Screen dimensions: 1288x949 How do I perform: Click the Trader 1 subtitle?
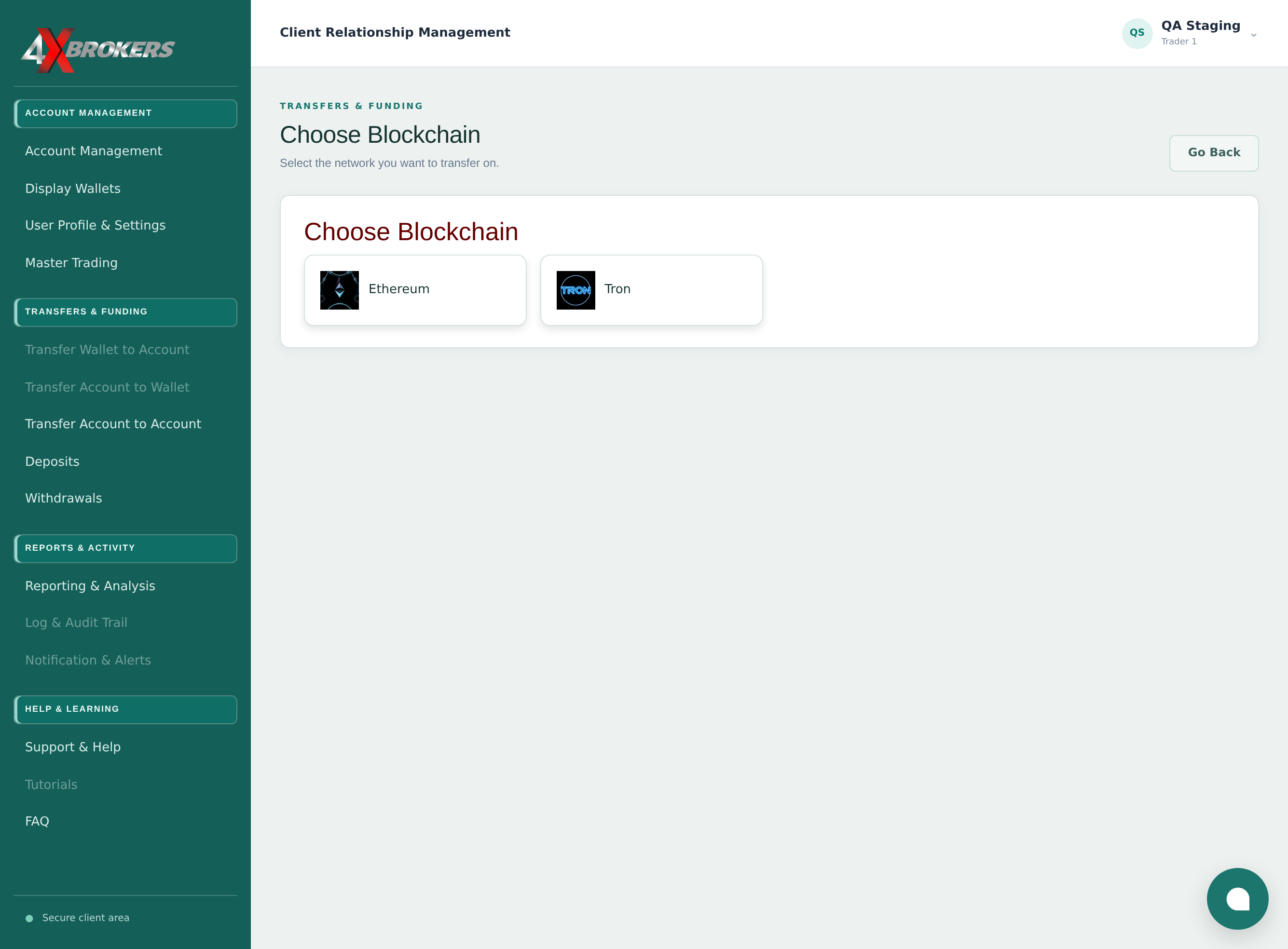[x=1179, y=42]
